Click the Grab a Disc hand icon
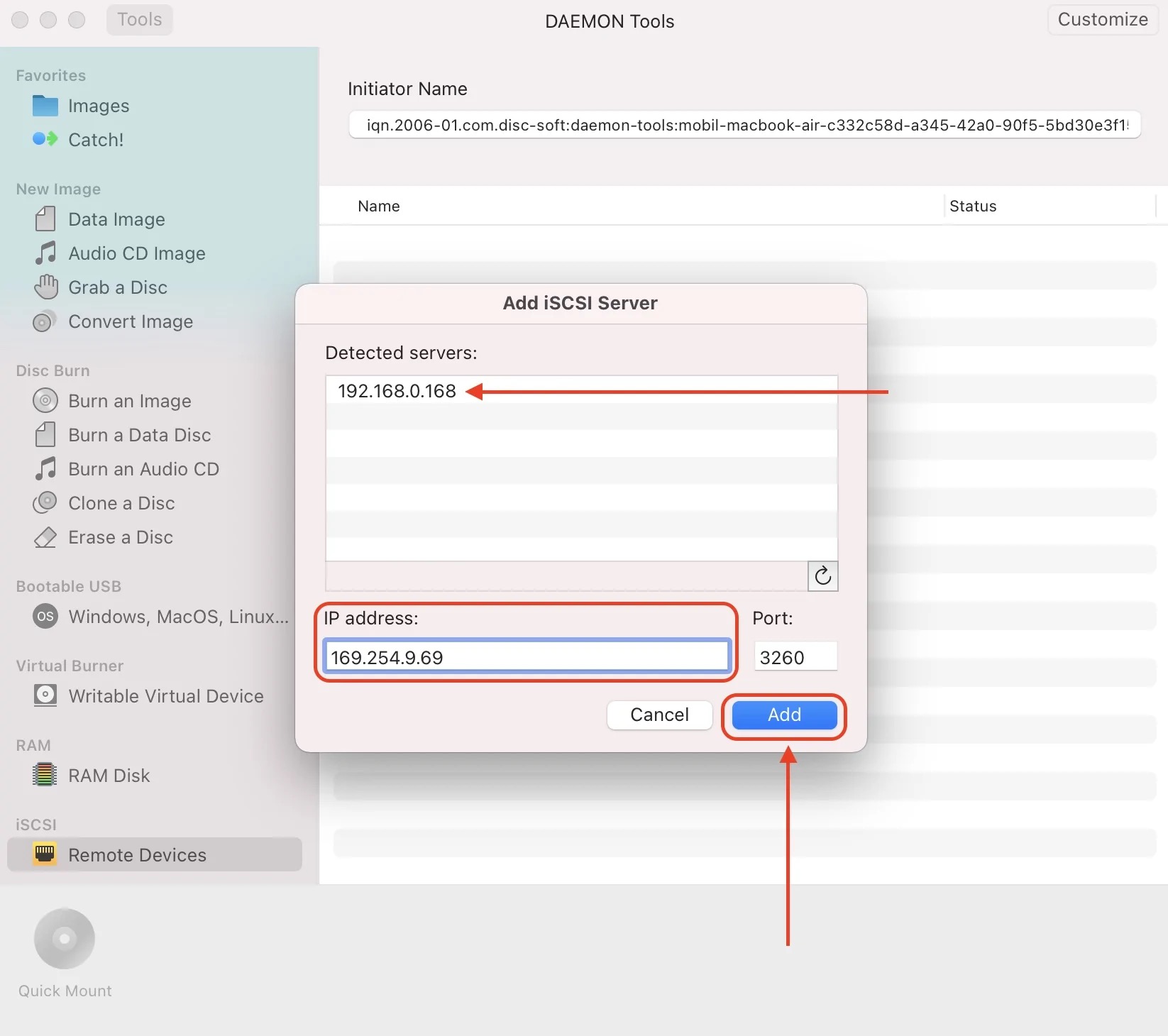This screenshot has height=1036, width=1168. pyautogui.click(x=45, y=287)
